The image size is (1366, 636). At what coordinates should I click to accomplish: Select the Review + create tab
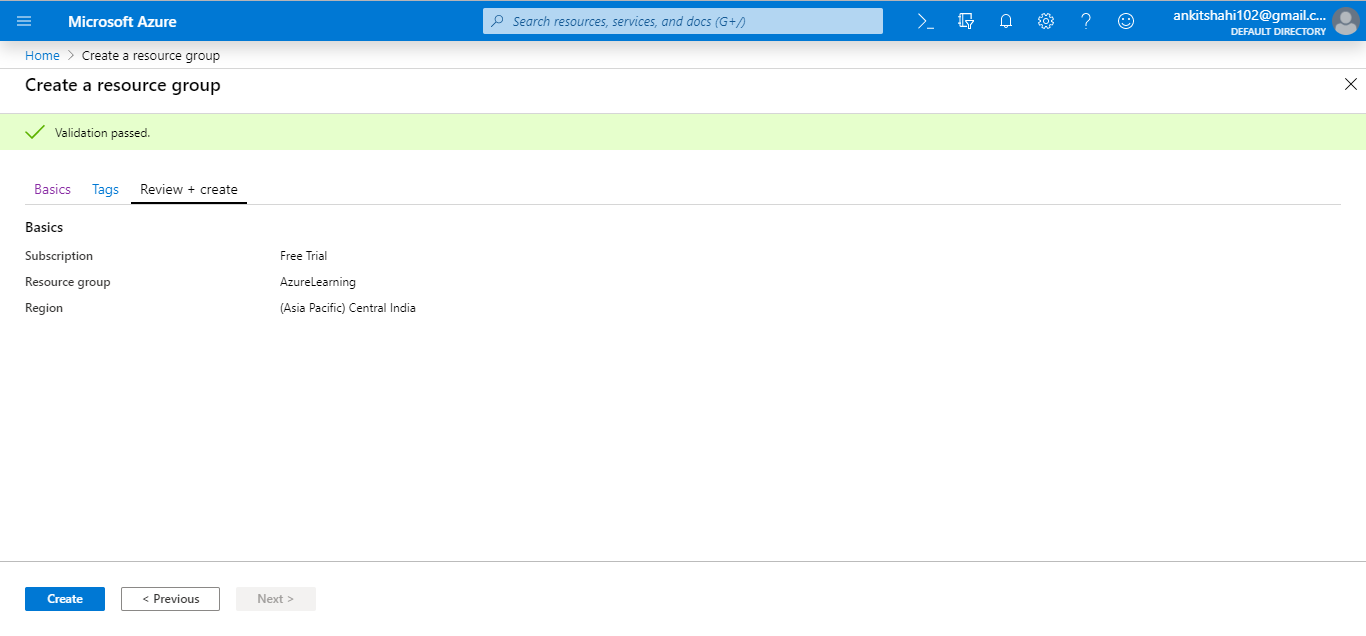pos(188,189)
